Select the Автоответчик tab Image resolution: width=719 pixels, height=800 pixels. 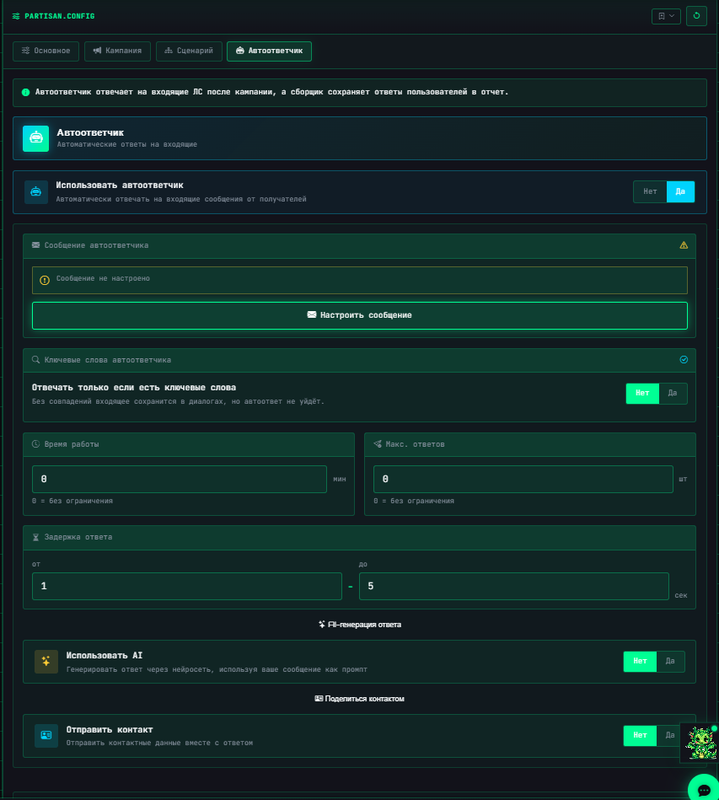pyautogui.click(x=269, y=51)
